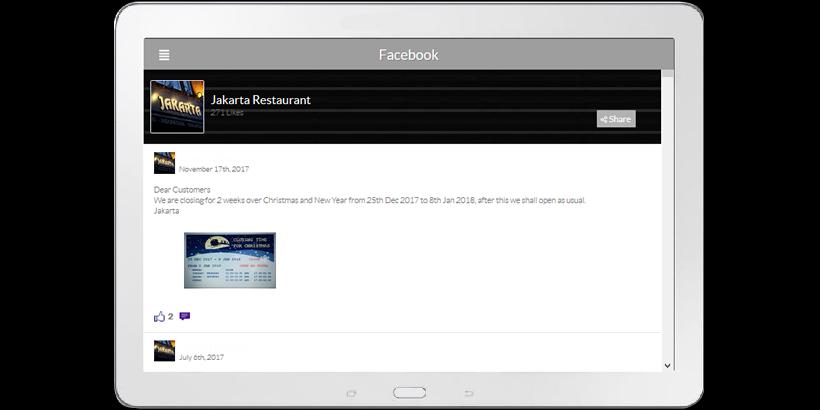The width and height of the screenshot is (820, 410).
Task: Open the Christmas closing time image
Action: [230, 260]
